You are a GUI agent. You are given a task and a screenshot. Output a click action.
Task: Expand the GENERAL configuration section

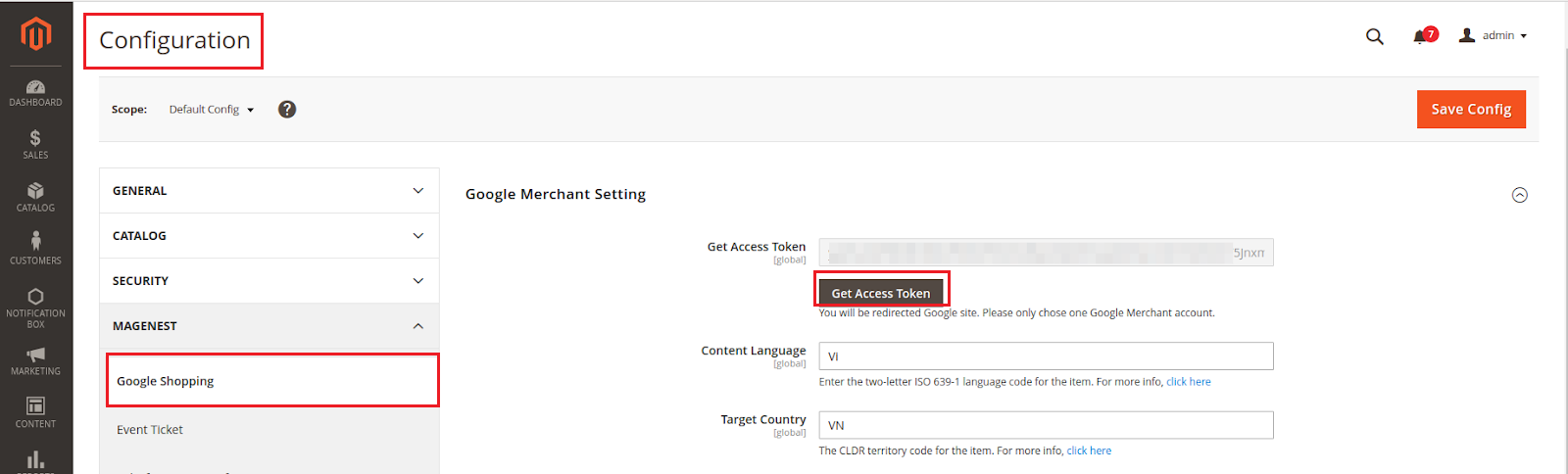click(x=269, y=191)
